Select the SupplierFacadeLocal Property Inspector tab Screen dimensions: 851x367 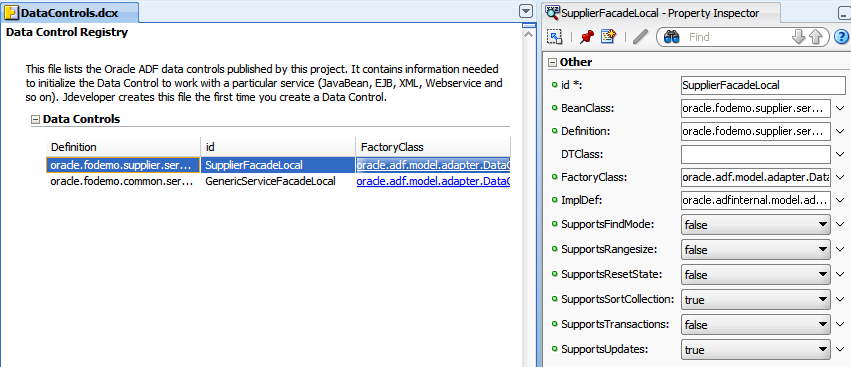pyautogui.click(x=662, y=12)
